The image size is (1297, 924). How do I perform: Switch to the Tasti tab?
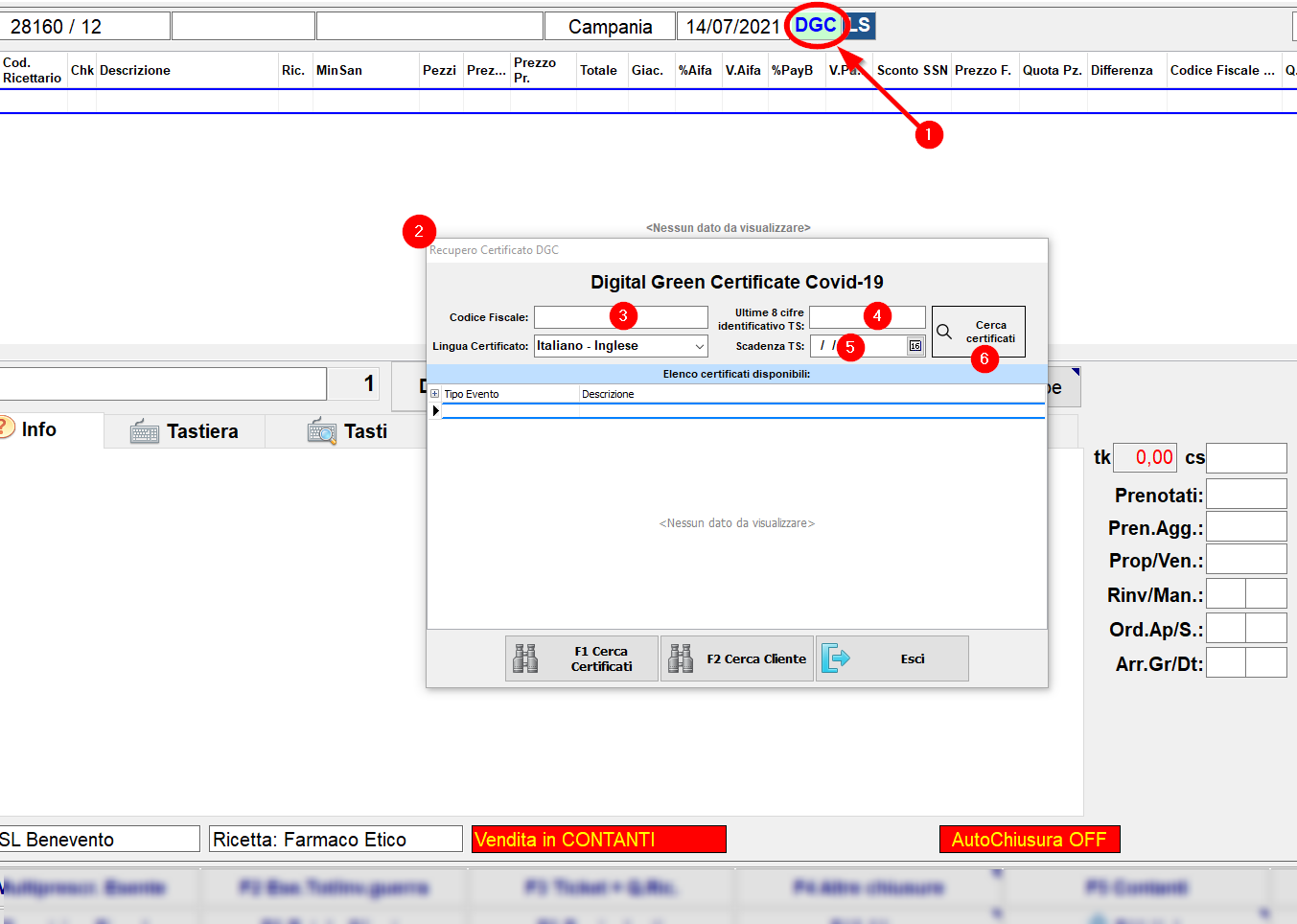click(x=347, y=431)
